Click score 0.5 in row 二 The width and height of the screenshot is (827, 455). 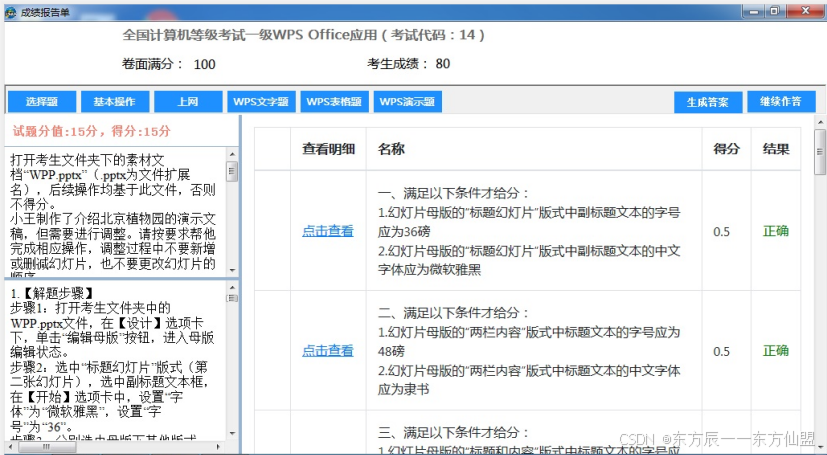click(722, 352)
